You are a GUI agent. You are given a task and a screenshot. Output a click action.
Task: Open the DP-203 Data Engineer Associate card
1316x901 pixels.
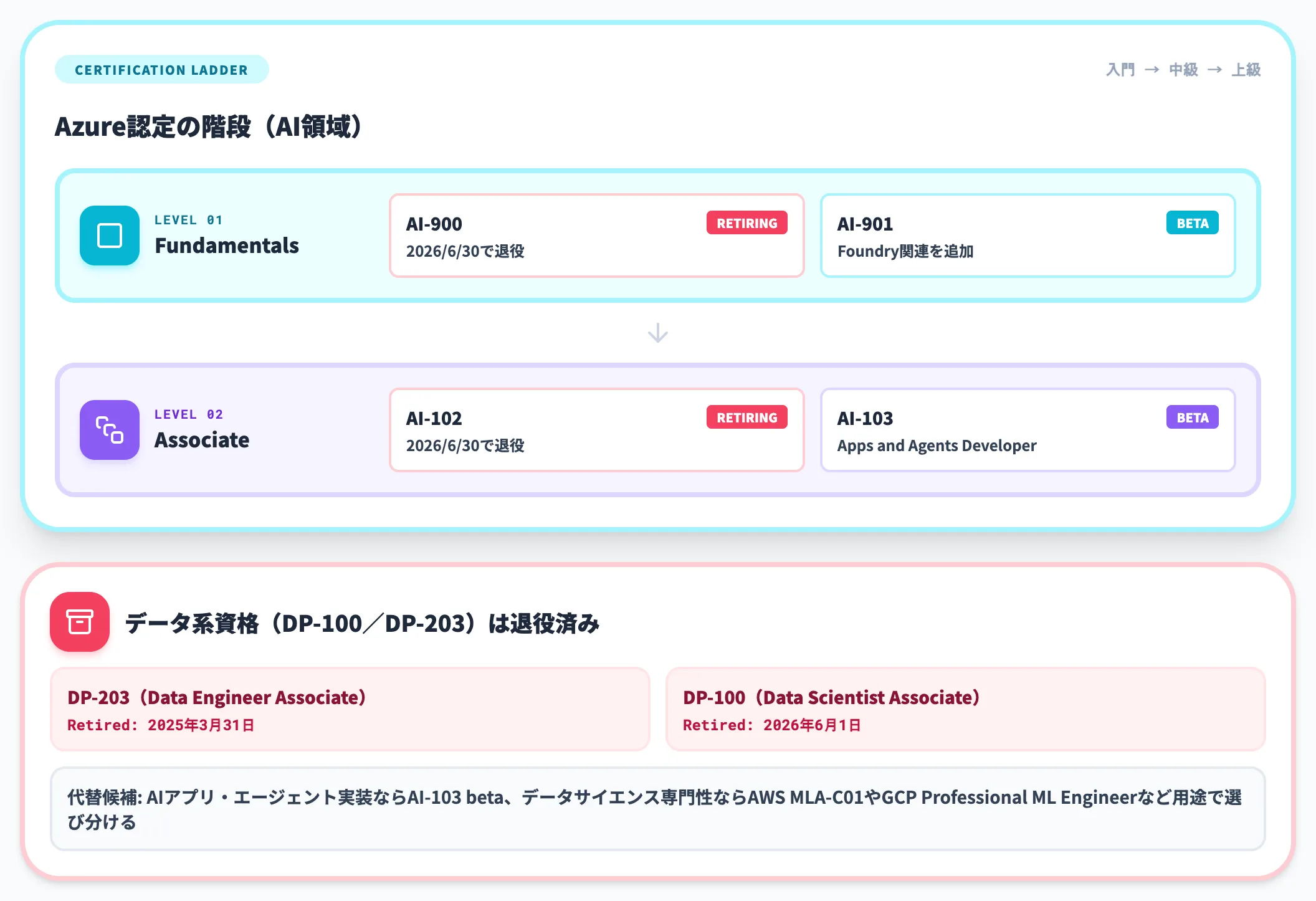[x=350, y=709]
